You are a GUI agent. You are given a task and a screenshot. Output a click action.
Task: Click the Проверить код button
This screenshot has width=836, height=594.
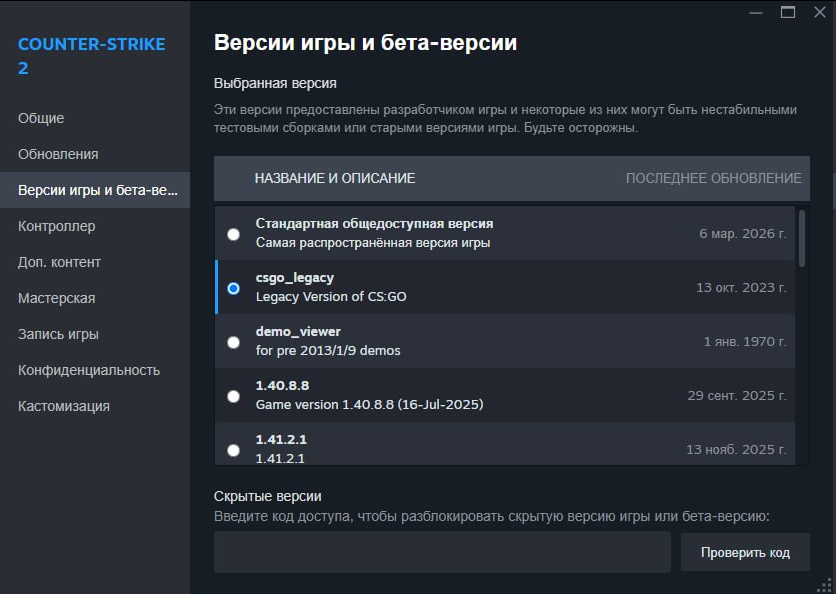tap(745, 551)
